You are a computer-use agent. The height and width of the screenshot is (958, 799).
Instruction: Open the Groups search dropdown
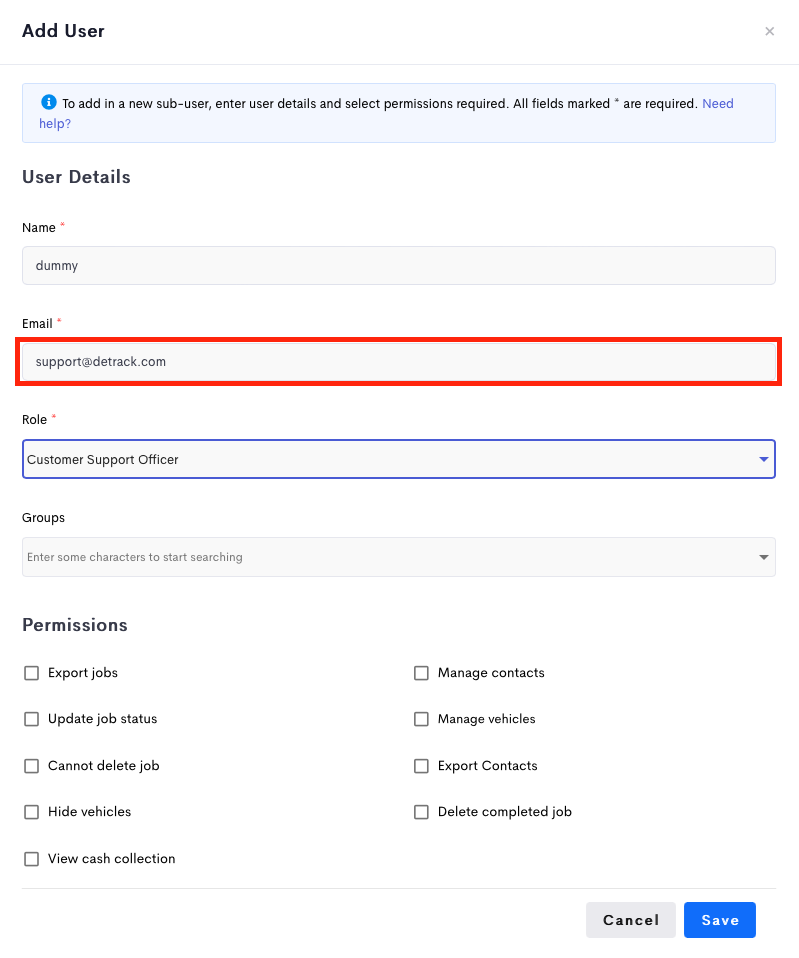tap(399, 557)
